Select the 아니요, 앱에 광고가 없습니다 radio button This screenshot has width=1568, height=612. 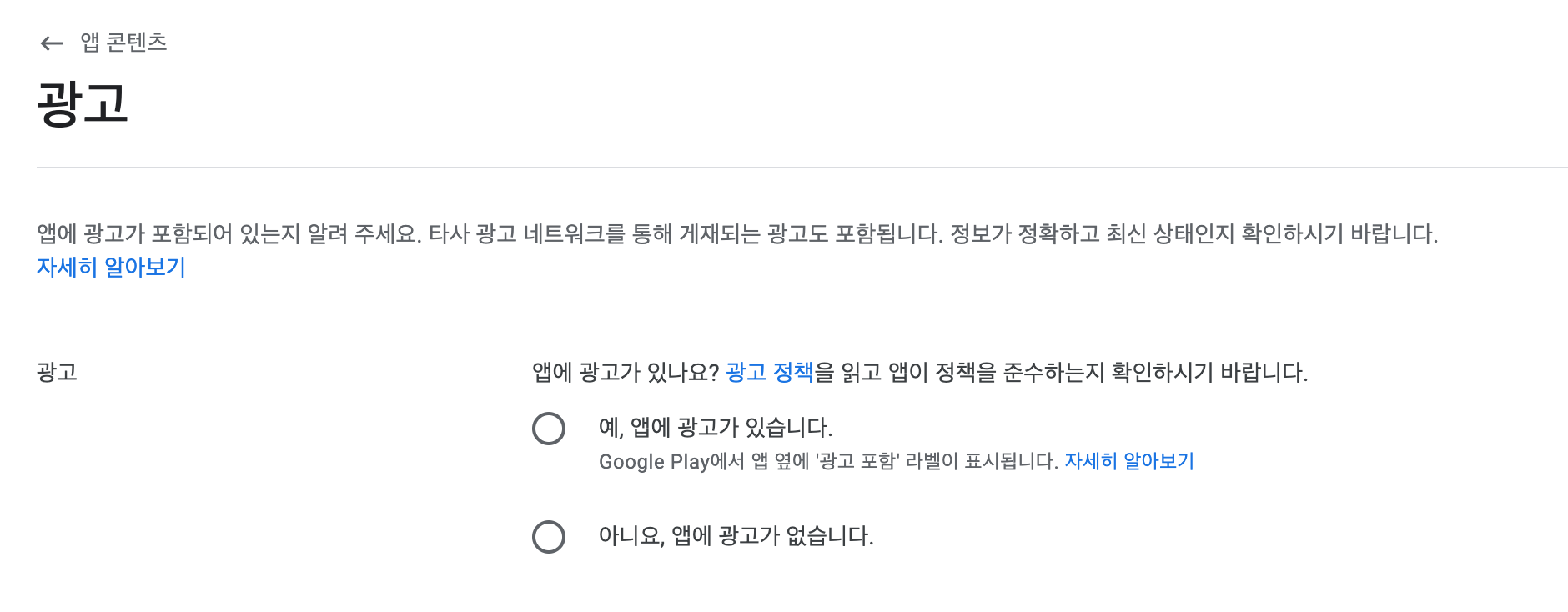(549, 537)
